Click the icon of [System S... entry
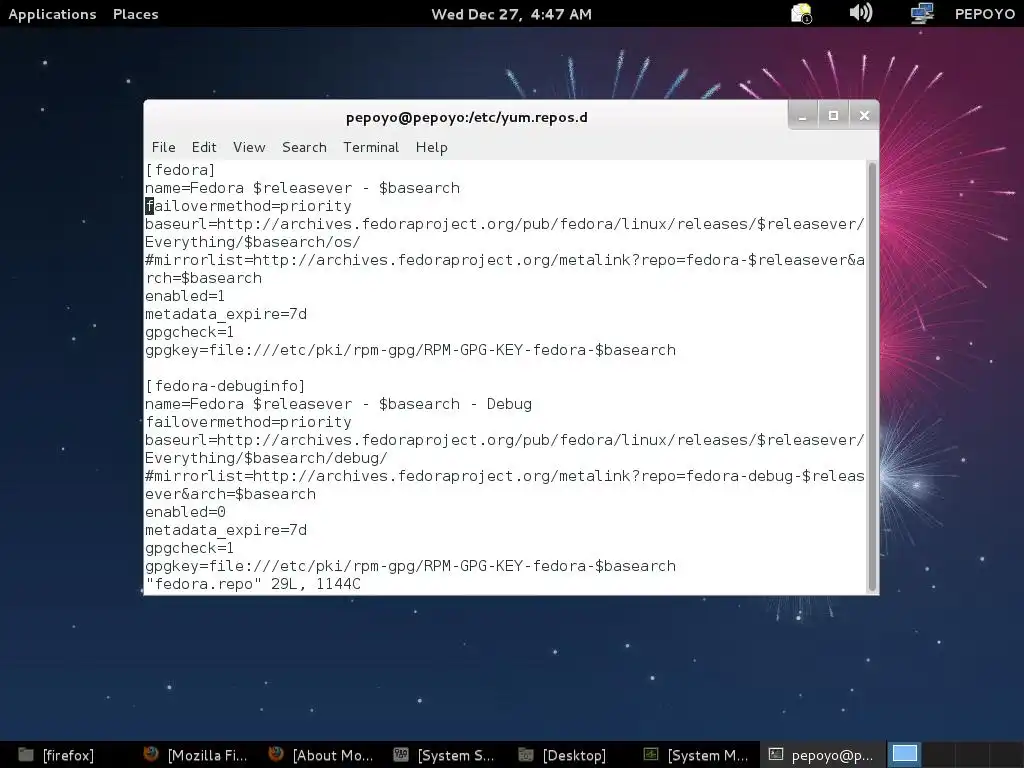Screen dimensions: 1024x768 pos(401,754)
